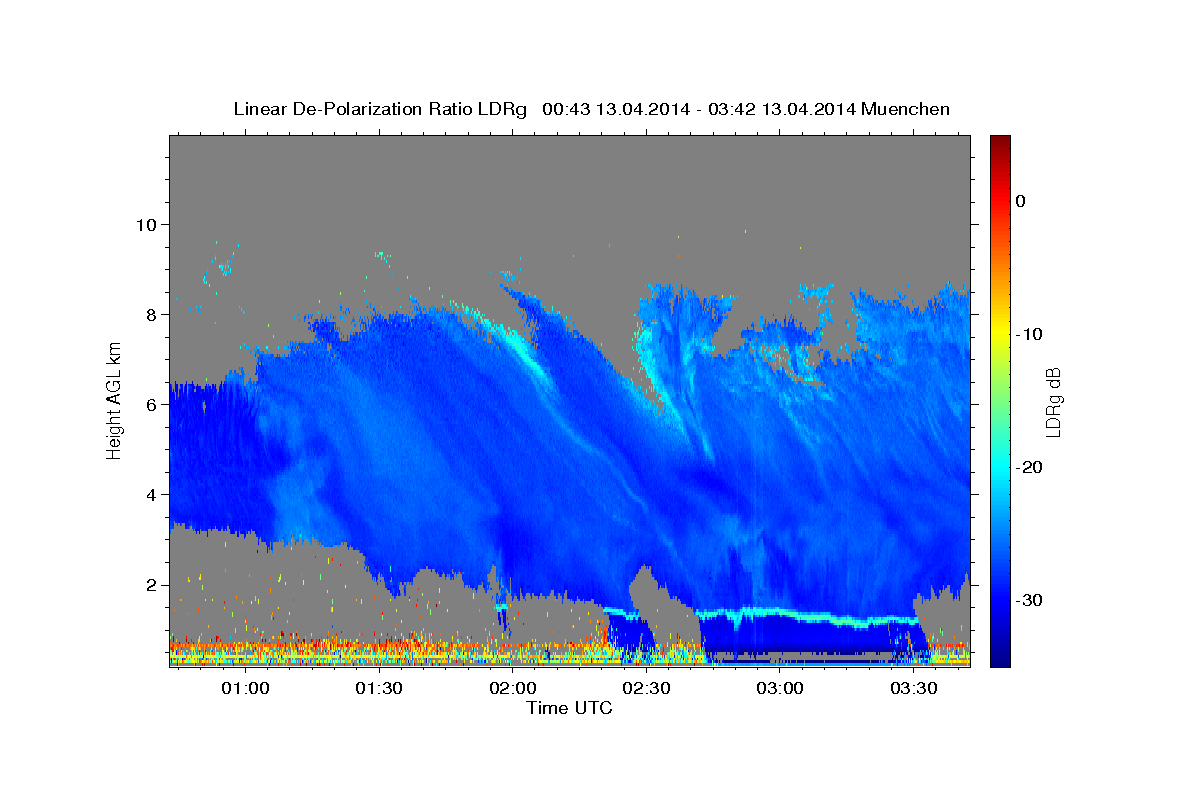Viewport: 1200px width, 800px height.
Task: Click the 03:30 time tick label
Action: [913, 689]
